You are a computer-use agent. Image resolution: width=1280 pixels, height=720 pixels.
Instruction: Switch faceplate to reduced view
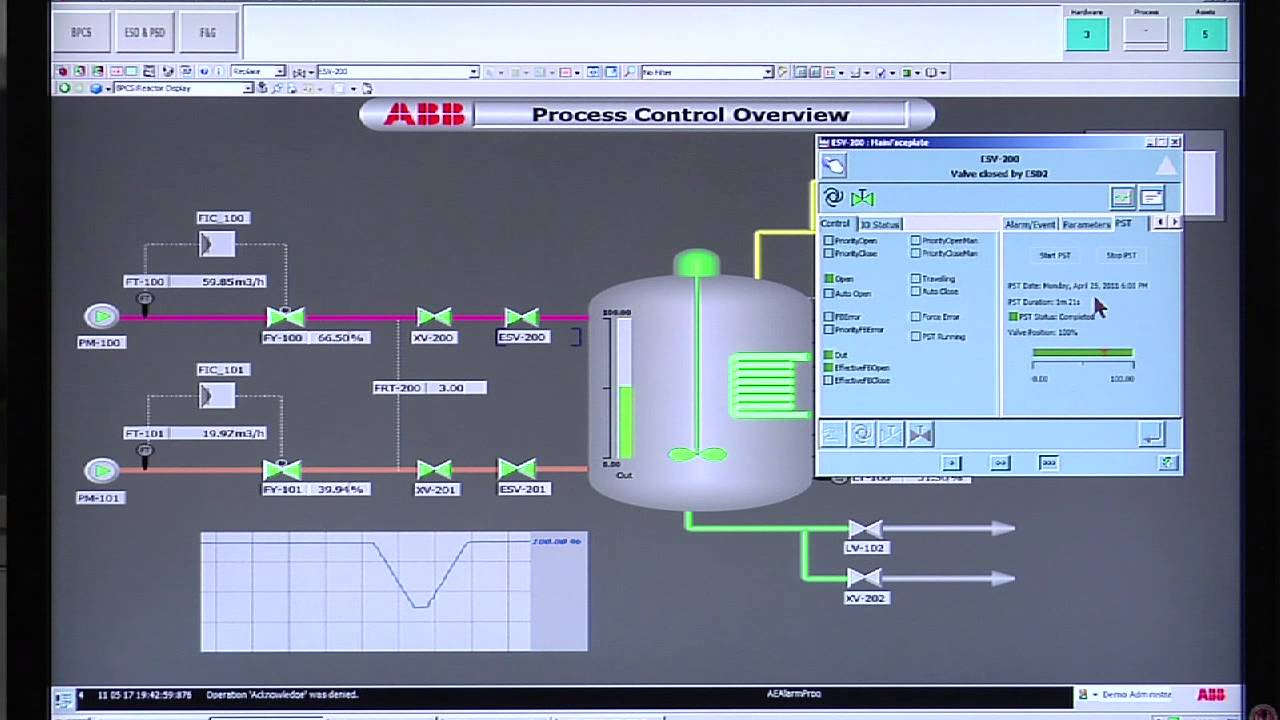click(x=952, y=463)
